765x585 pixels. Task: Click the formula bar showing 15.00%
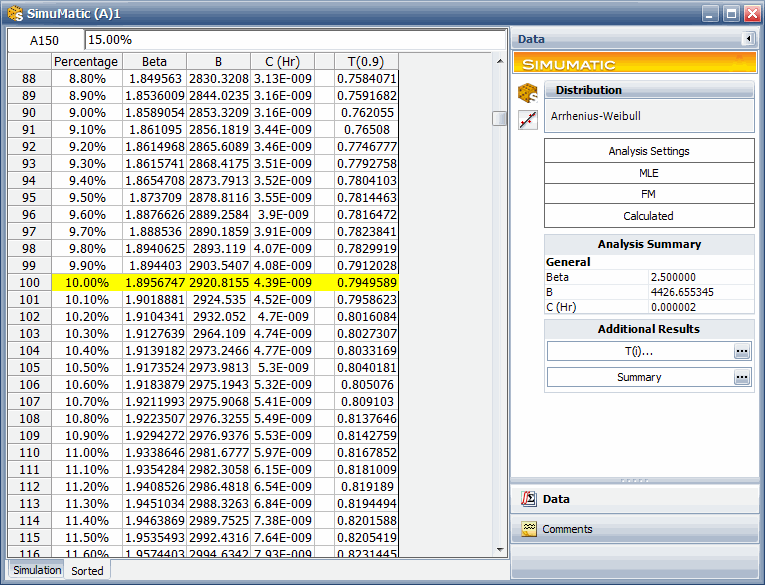(x=295, y=40)
